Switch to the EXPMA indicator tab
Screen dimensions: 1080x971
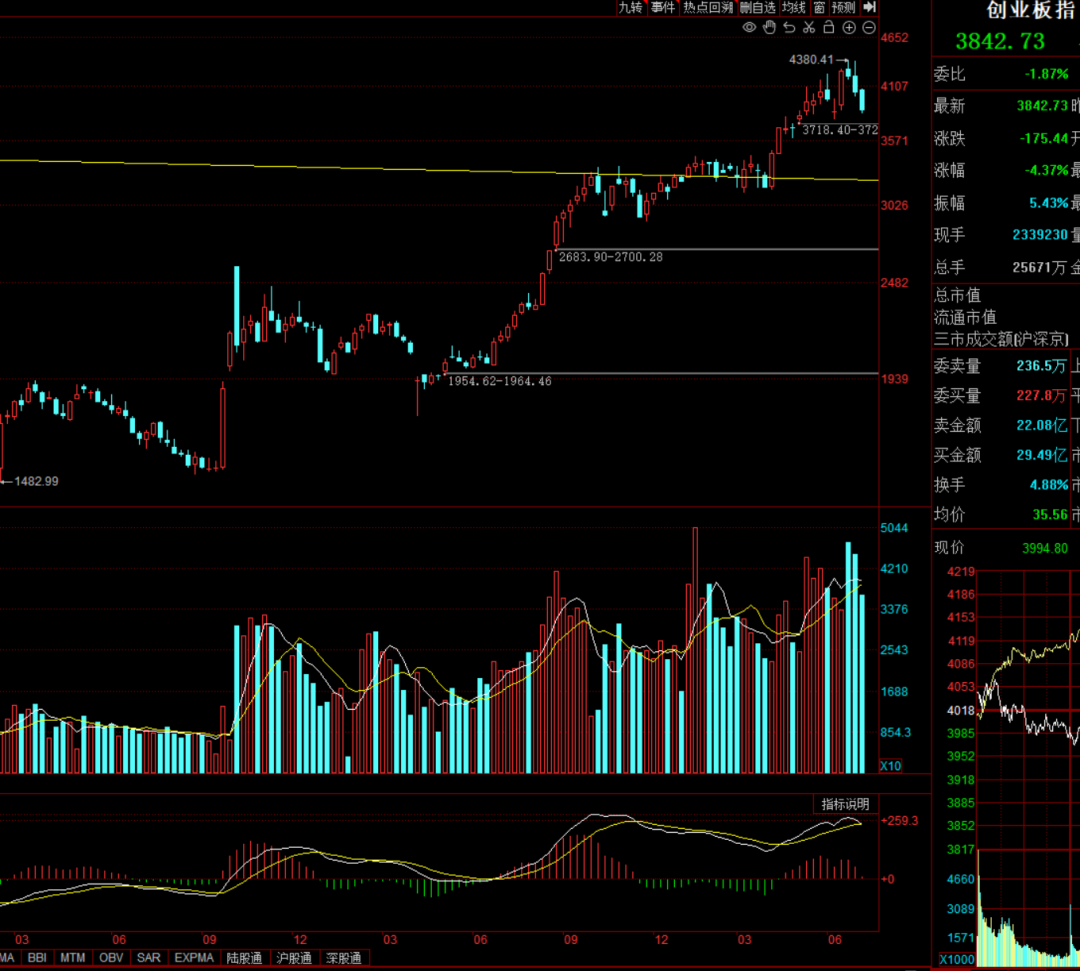click(x=194, y=958)
